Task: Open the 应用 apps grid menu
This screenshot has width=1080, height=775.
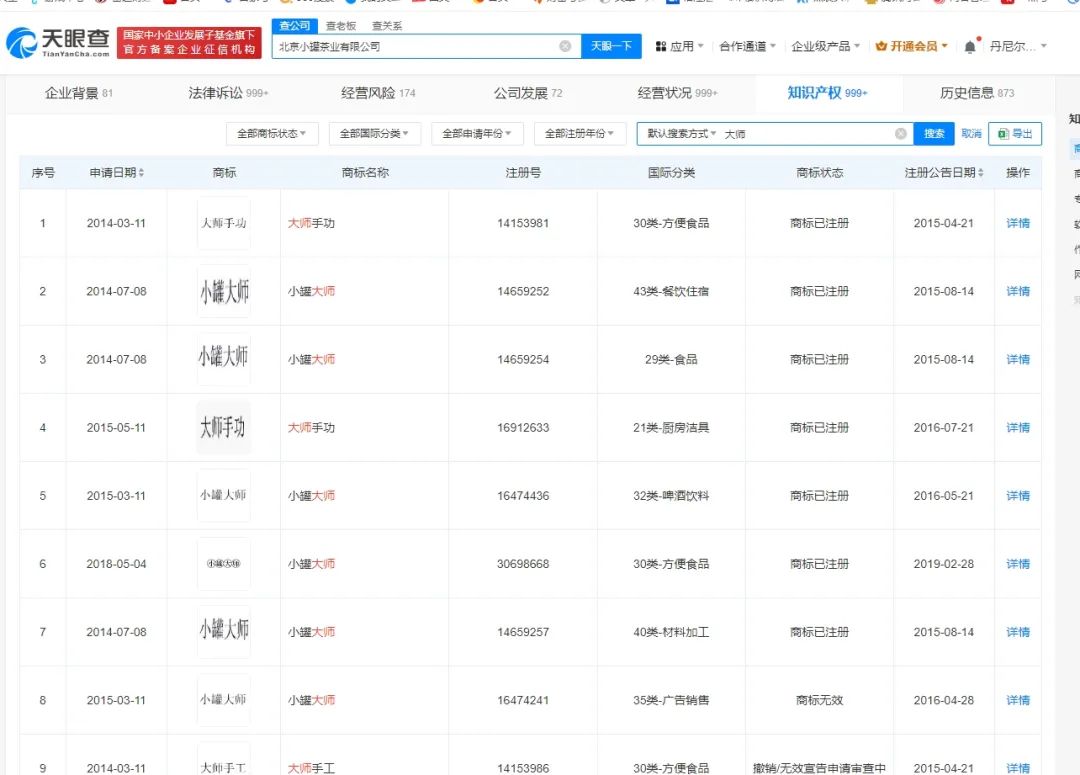Action: [680, 46]
